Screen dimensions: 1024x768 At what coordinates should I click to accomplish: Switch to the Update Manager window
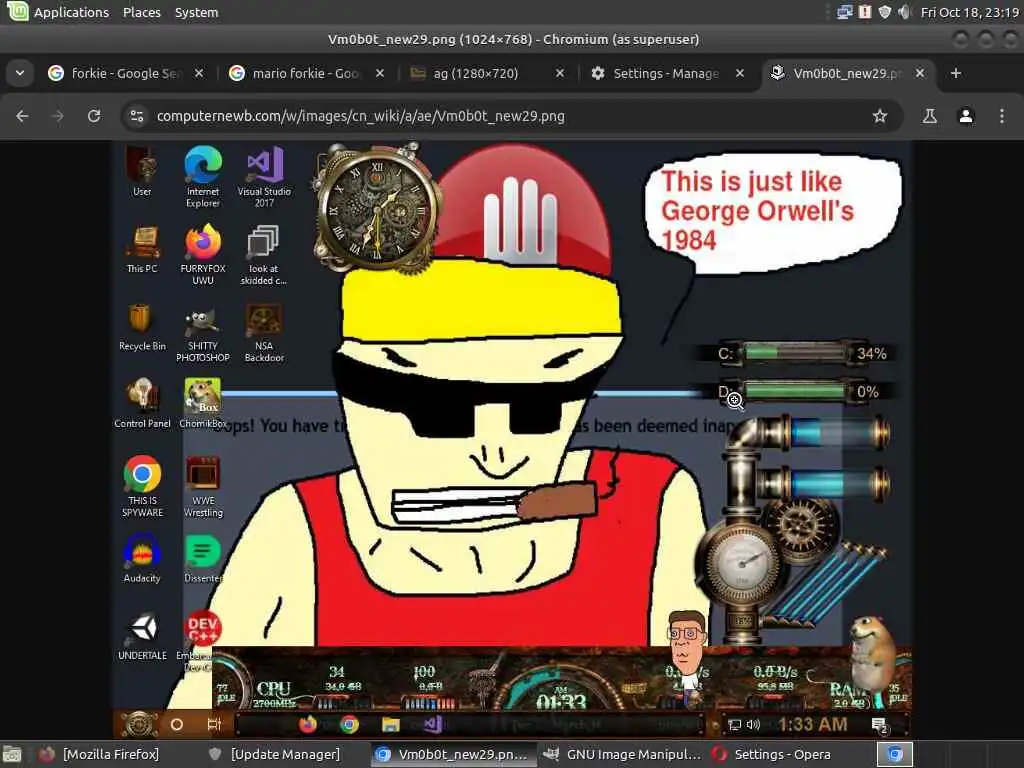274,754
